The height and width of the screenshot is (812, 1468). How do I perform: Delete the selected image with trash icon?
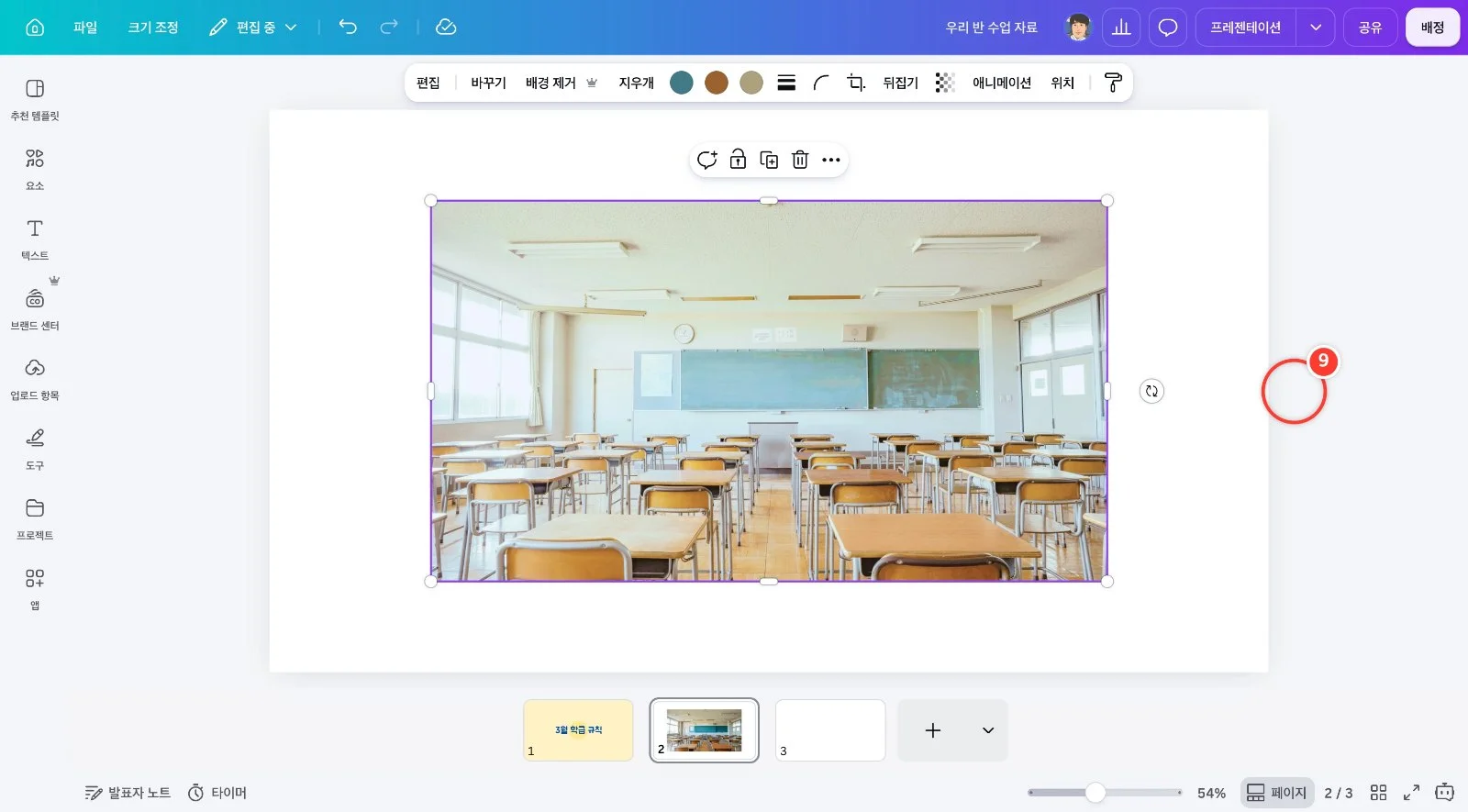[800, 160]
